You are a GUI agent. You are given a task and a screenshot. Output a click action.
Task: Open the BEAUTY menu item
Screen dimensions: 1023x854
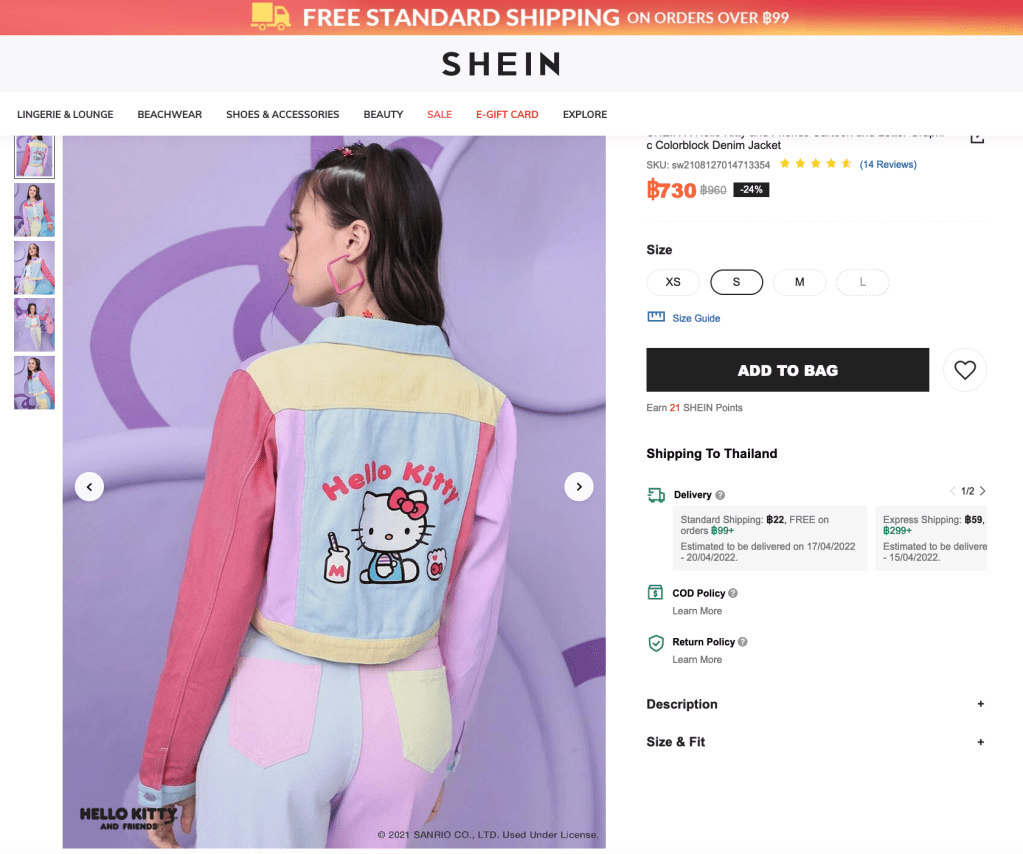click(x=383, y=114)
